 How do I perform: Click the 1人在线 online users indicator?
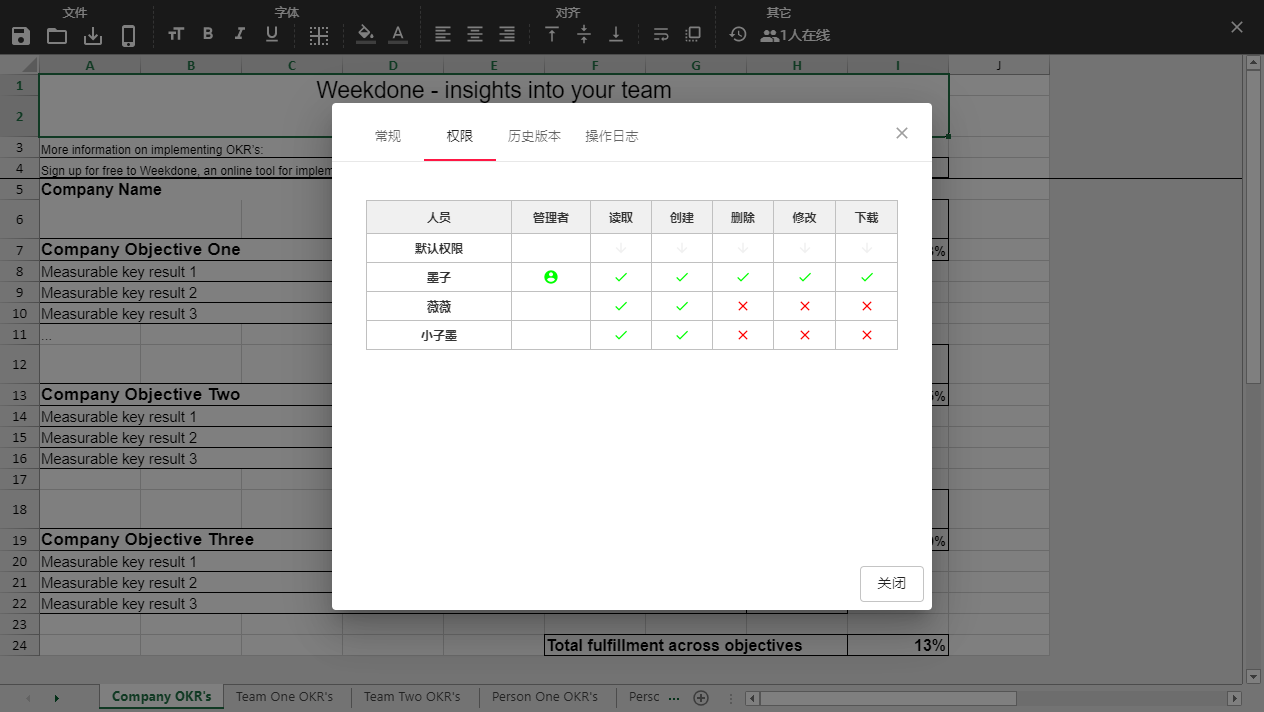(x=795, y=35)
